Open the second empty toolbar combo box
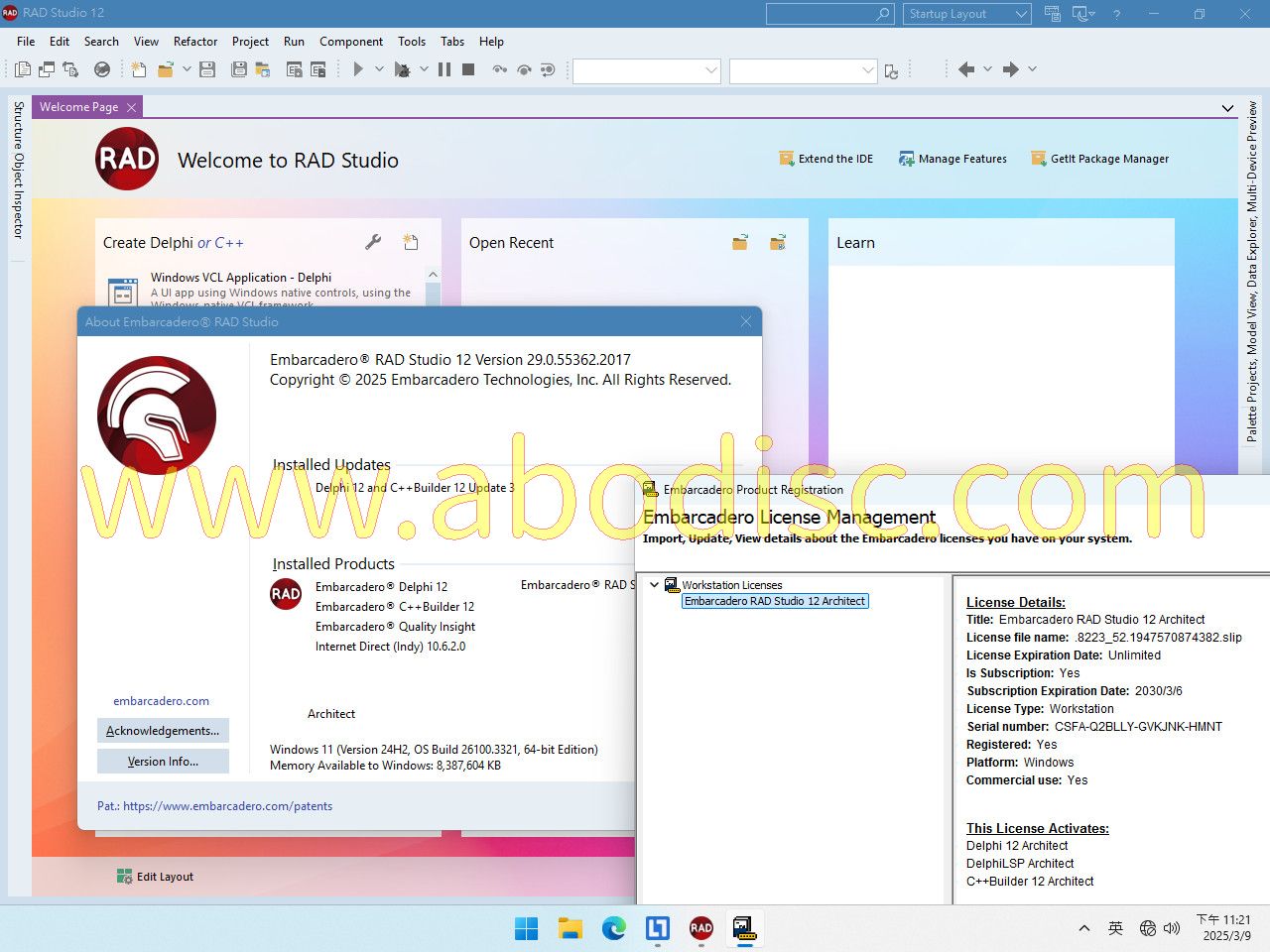This screenshot has width=1270, height=952. point(803,70)
